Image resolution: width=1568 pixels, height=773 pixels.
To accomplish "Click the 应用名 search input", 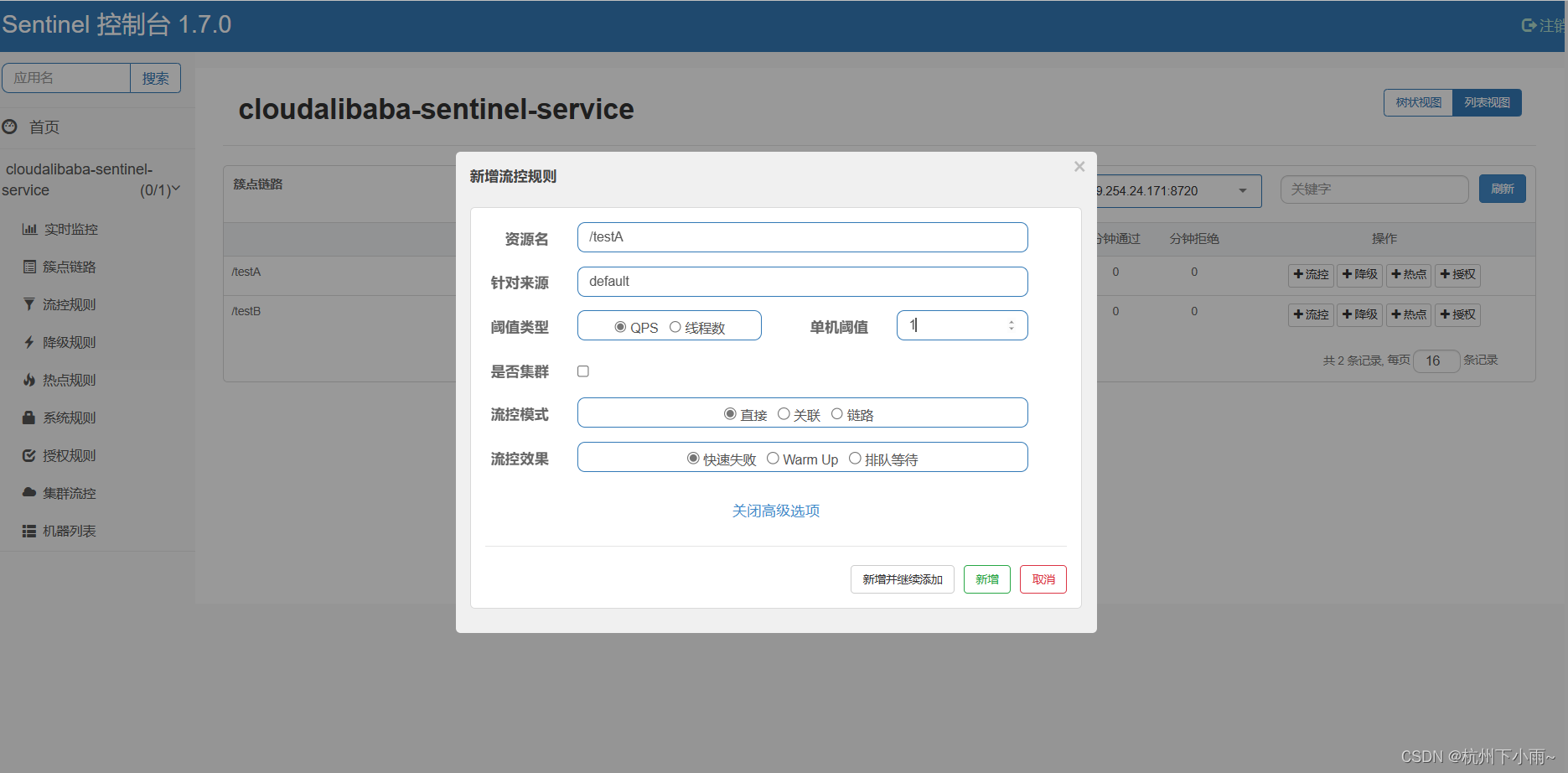I will pyautogui.click(x=66, y=78).
